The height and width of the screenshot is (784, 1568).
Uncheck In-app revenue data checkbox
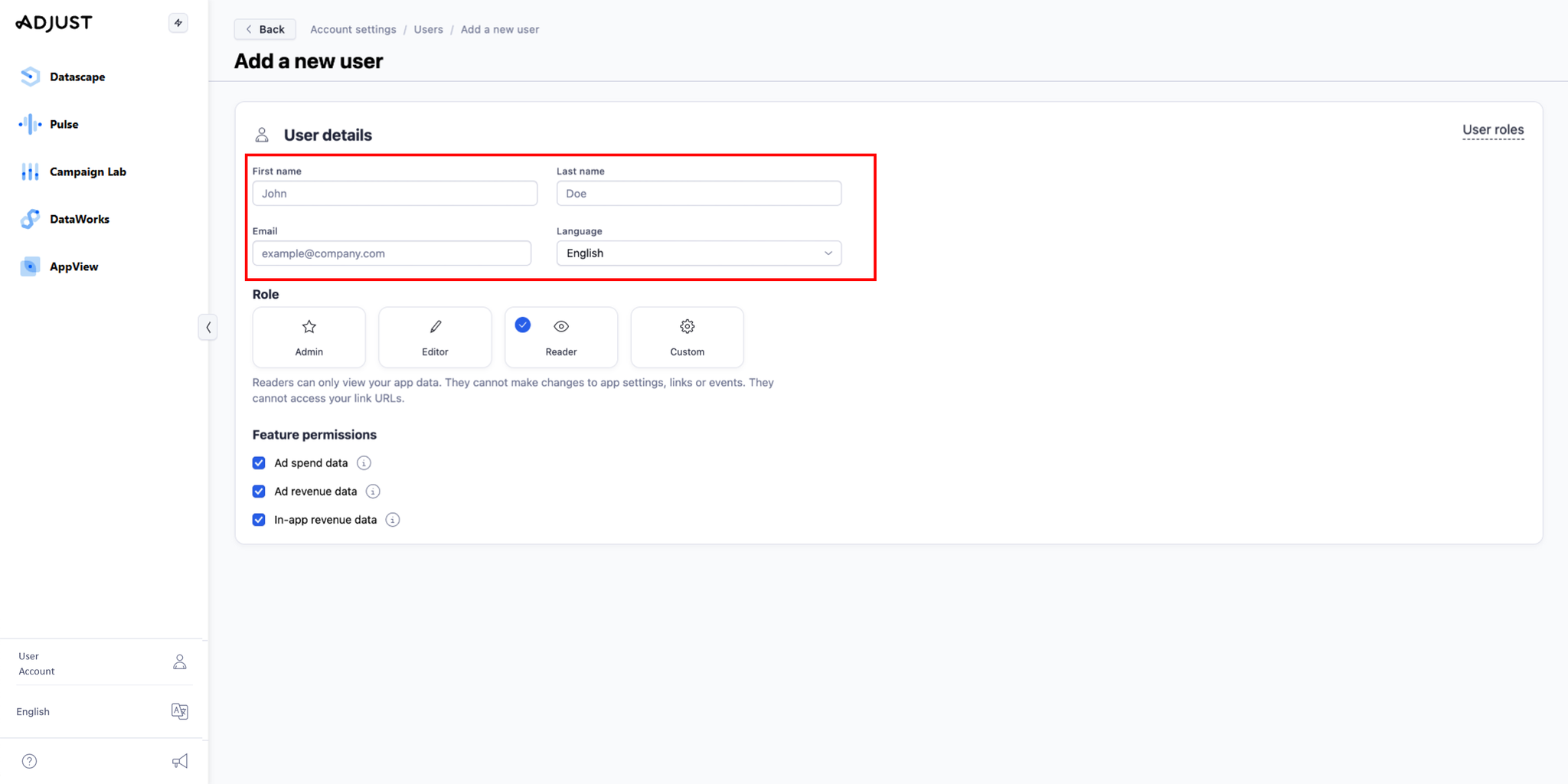[x=259, y=519]
